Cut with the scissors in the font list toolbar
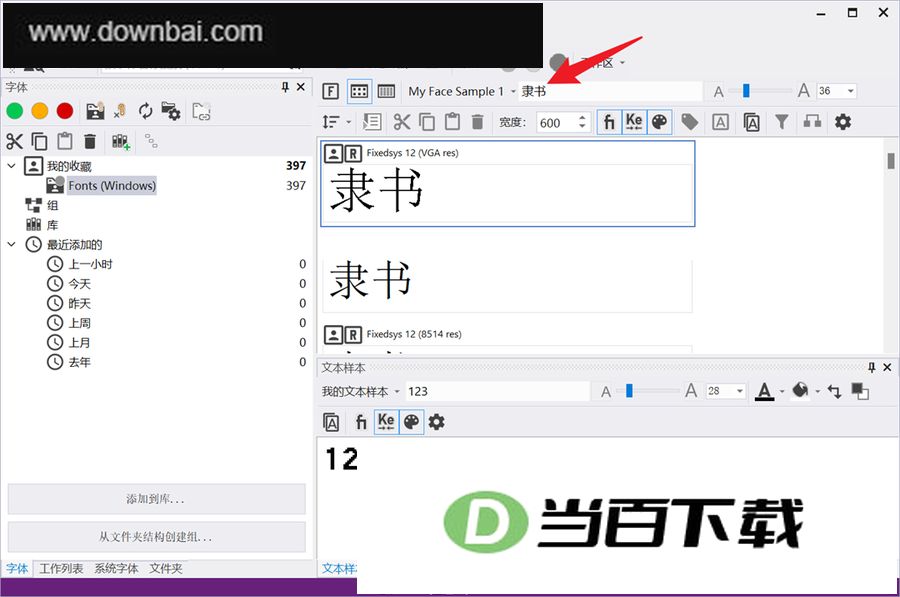This screenshot has height=597, width=900. pos(402,122)
